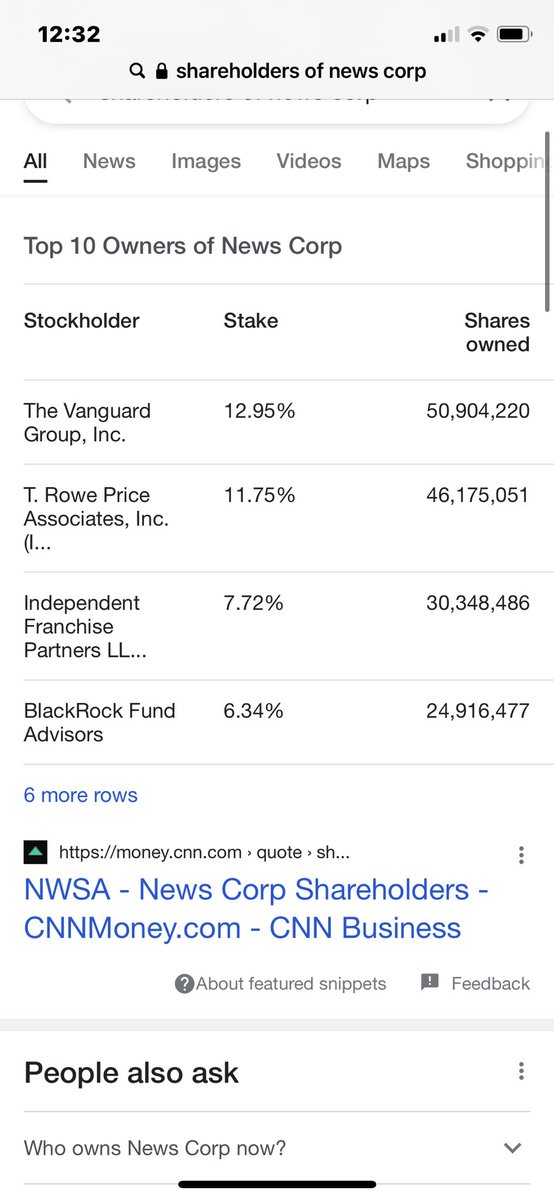Tap the battery status icon
Viewport: 554px width, 1200px height.
tap(514, 35)
